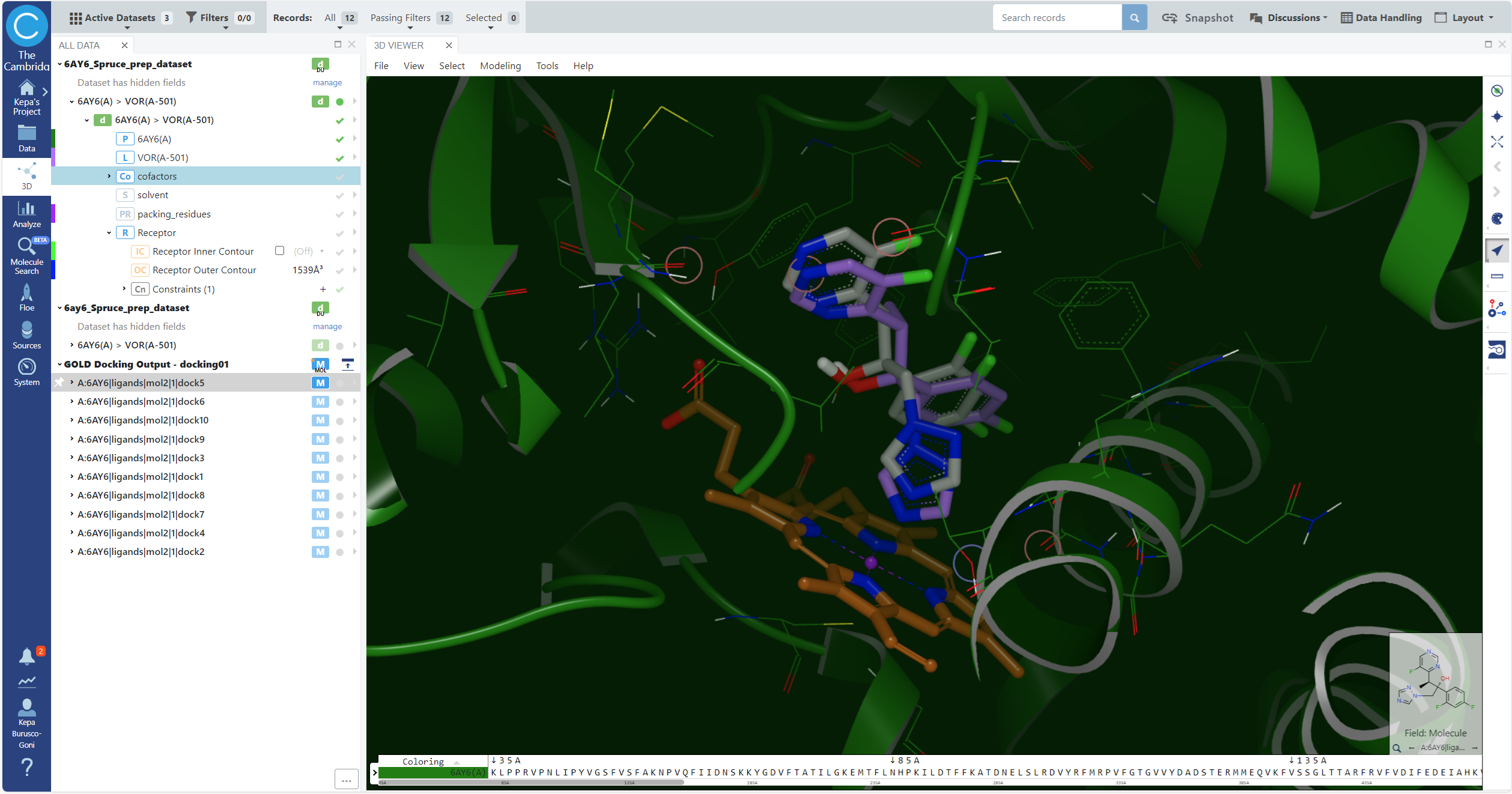Click the upload icon beside GOLD Docking Output
Viewport: 1512px width, 794px height.
pyautogui.click(x=347, y=364)
